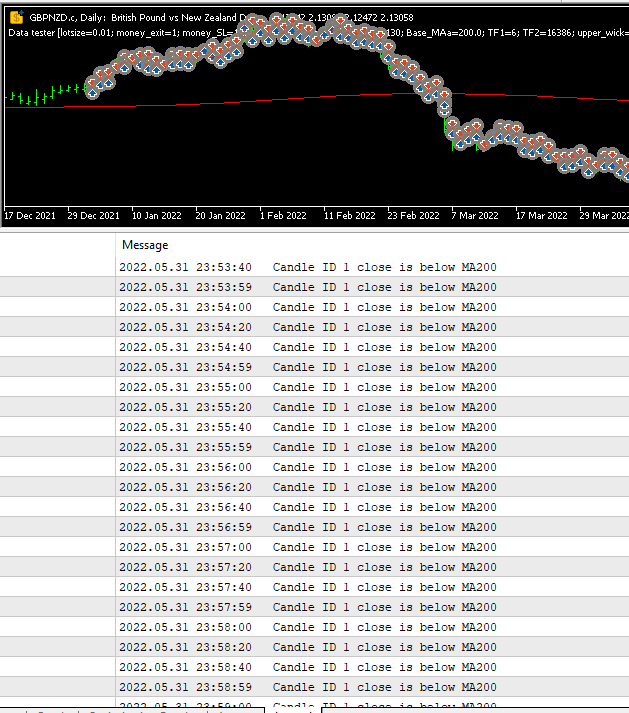
Task: Select the log row timestamped 23:55:20
Action: [314, 407]
